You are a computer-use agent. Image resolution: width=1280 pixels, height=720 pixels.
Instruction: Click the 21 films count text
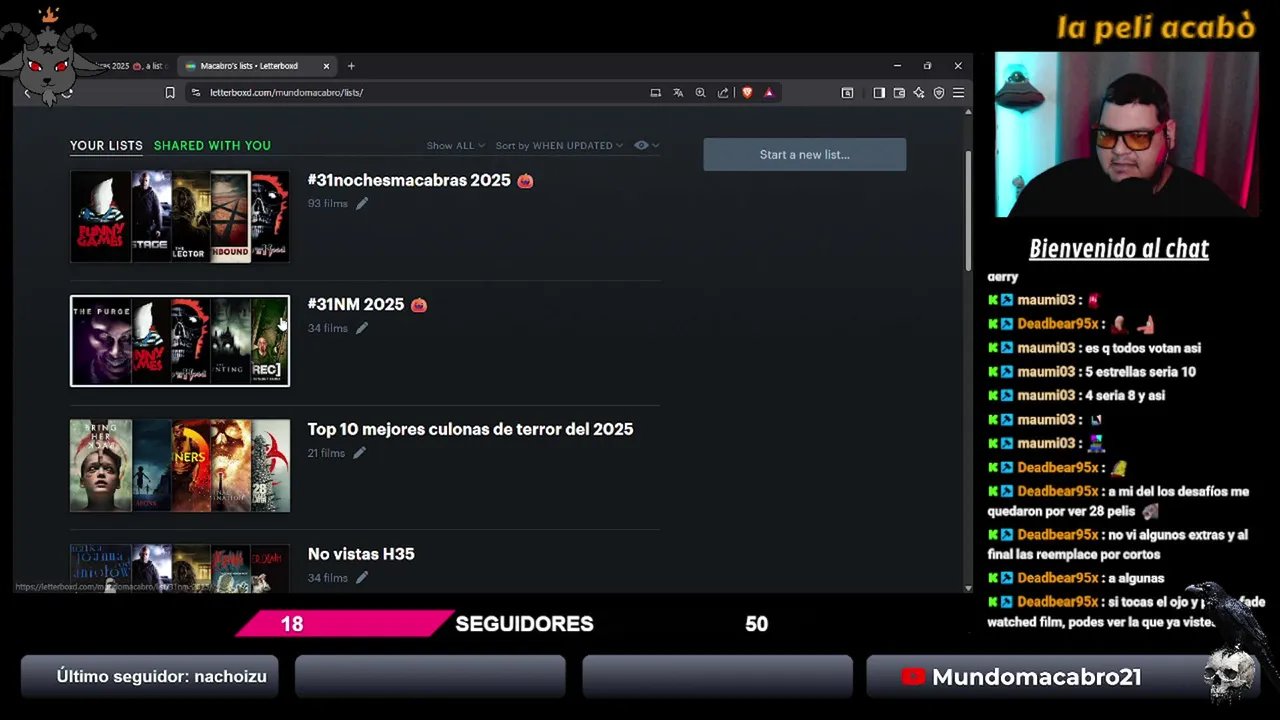point(326,453)
